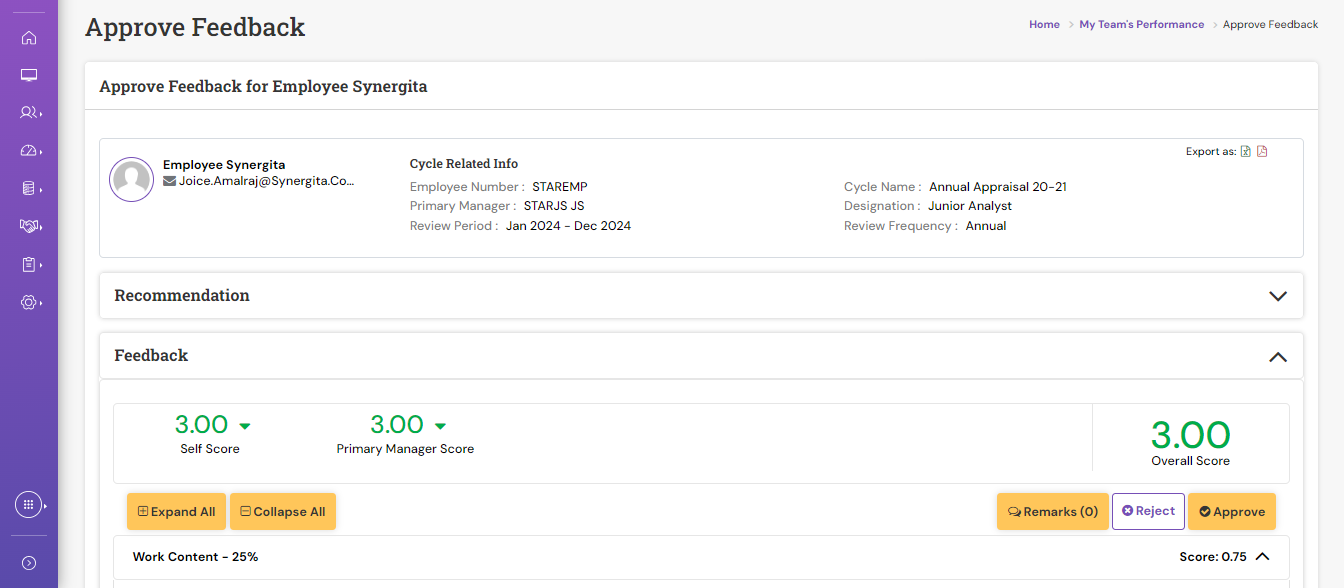The image size is (1344, 588).
Task: Click the Designation value Junior Analyst
Action: click(x=970, y=206)
